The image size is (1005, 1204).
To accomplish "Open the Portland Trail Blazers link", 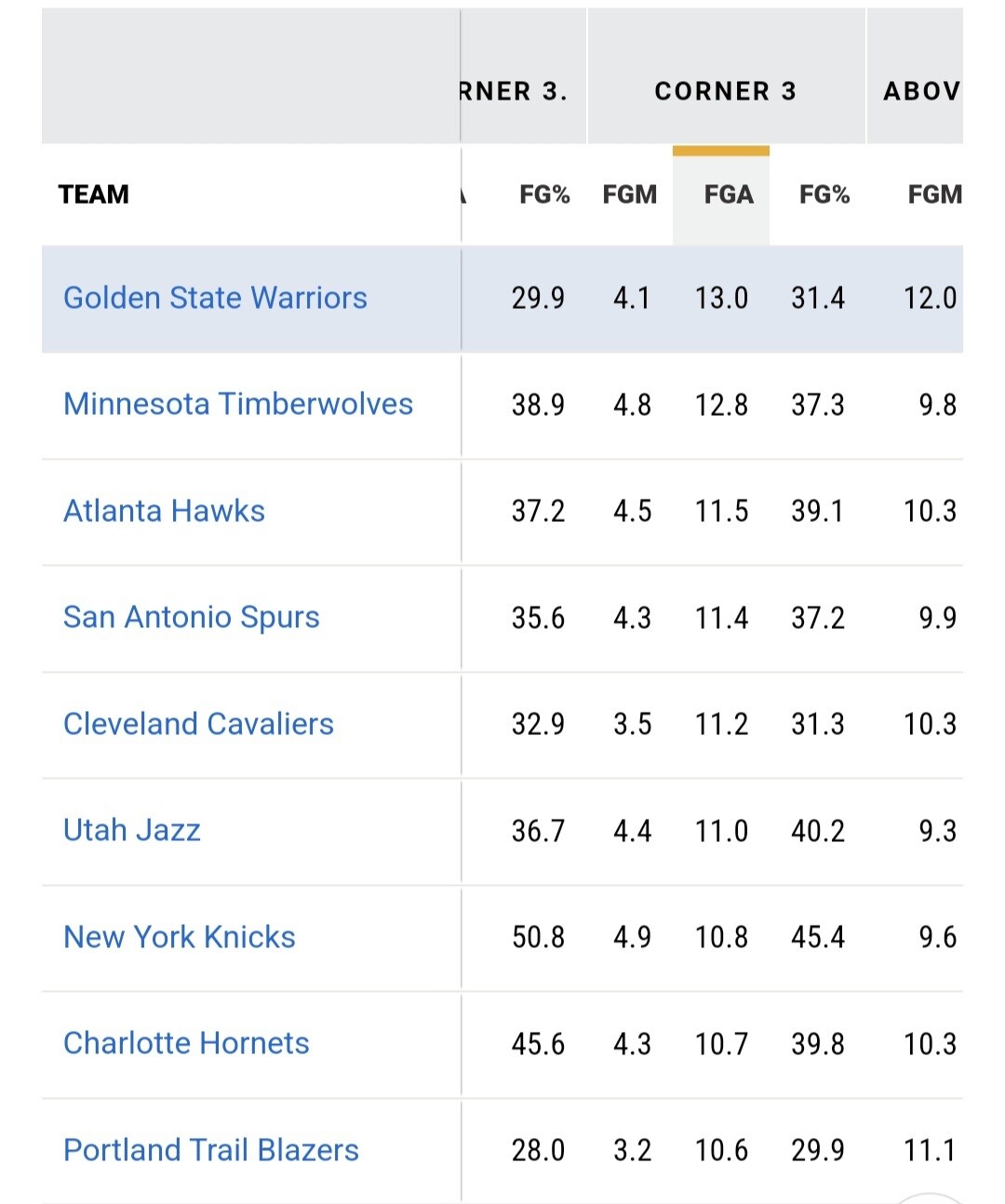I will click(211, 1150).
